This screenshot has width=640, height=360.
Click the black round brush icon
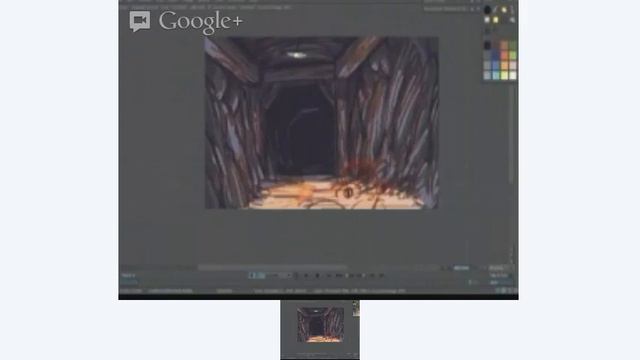click(487, 10)
